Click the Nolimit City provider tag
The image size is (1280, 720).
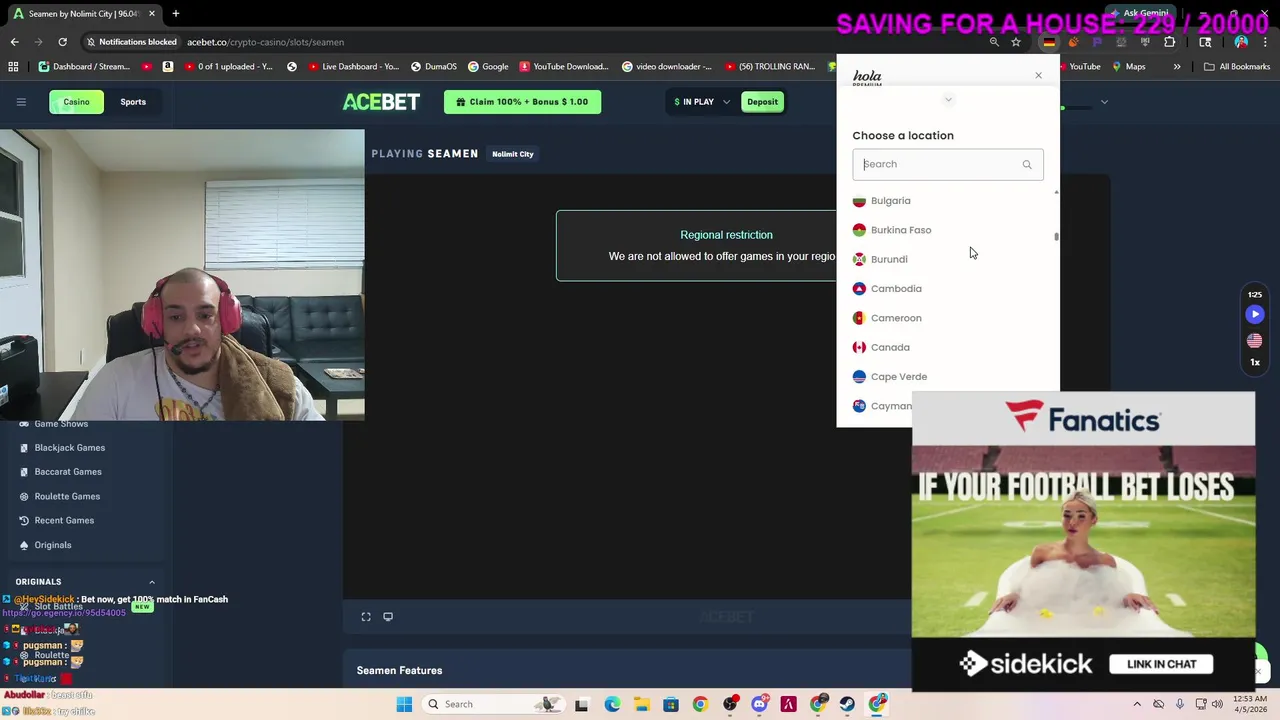513,154
